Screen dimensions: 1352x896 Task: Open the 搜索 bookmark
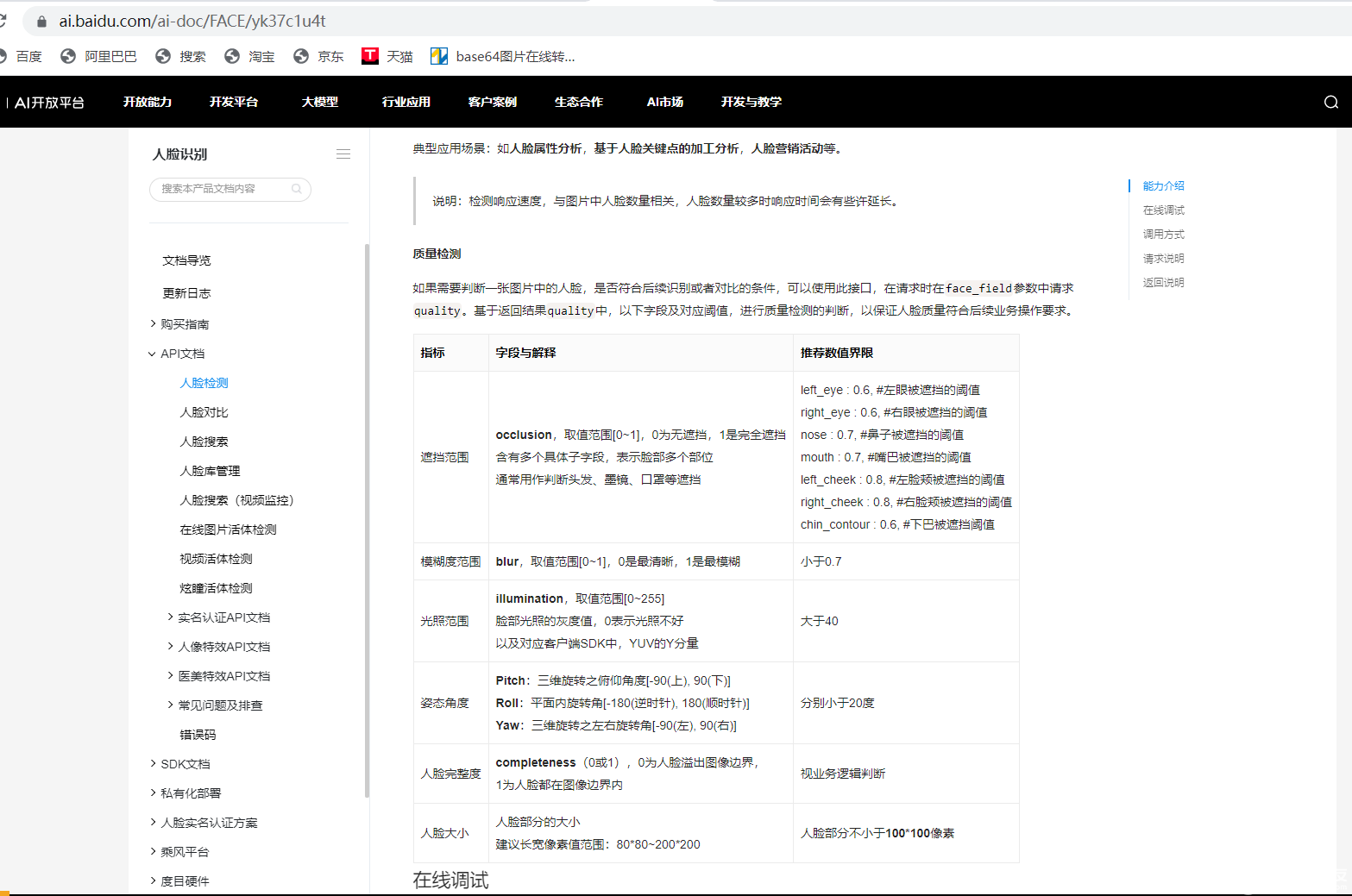click(x=180, y=56)
